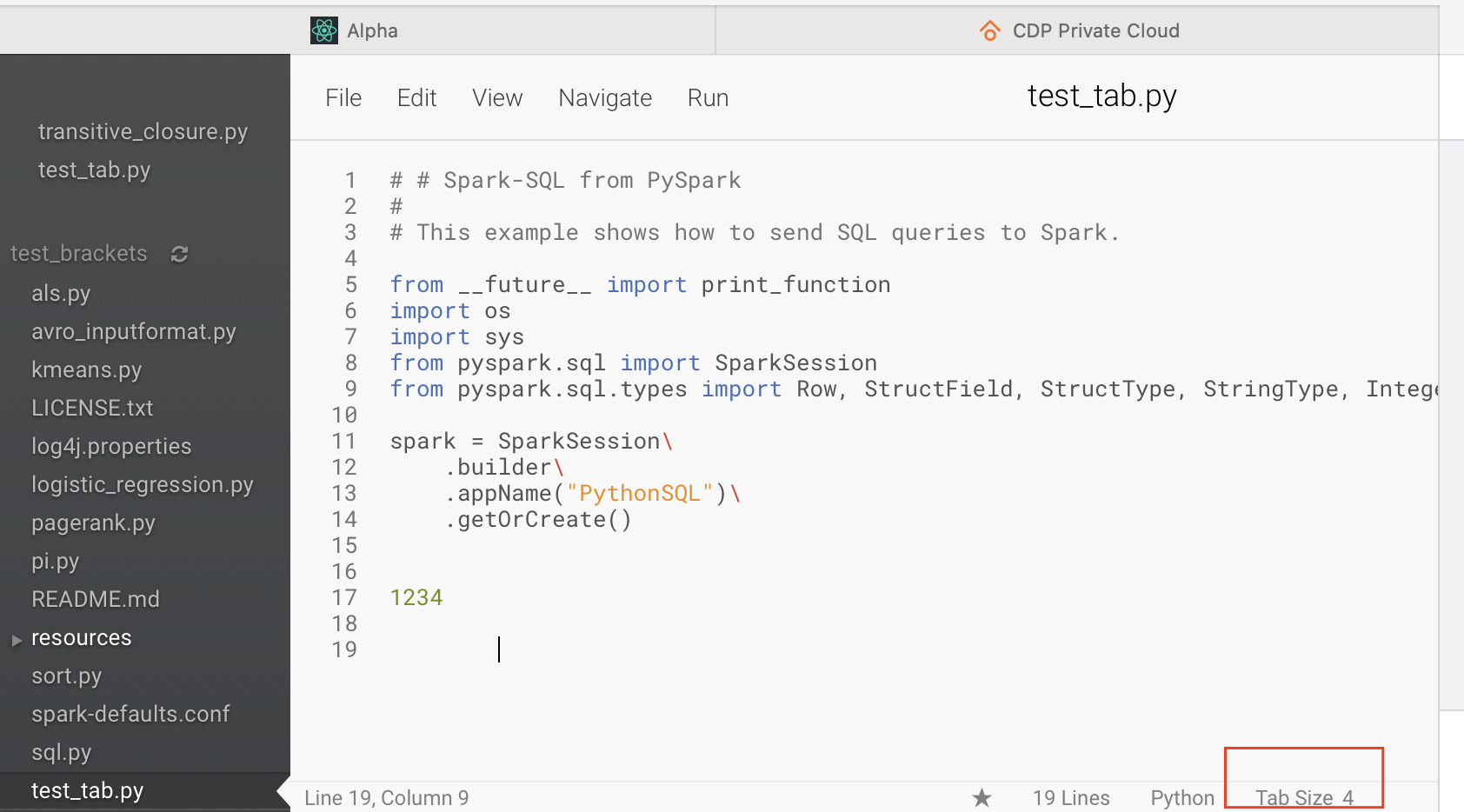The width and height of the screenshot is (1464, 812).
Task: Click the black arrow marker beside test_tab.py
Action: point(280,791)
